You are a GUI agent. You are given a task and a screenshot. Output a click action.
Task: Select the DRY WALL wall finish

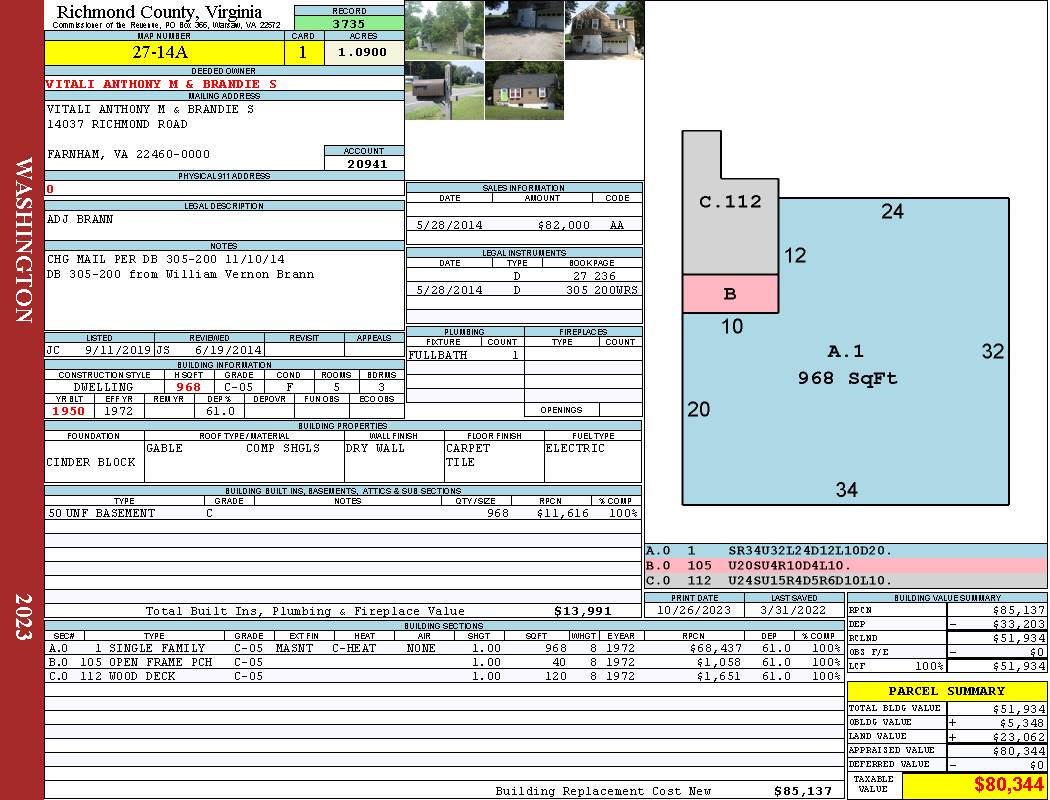coord(375,448)
